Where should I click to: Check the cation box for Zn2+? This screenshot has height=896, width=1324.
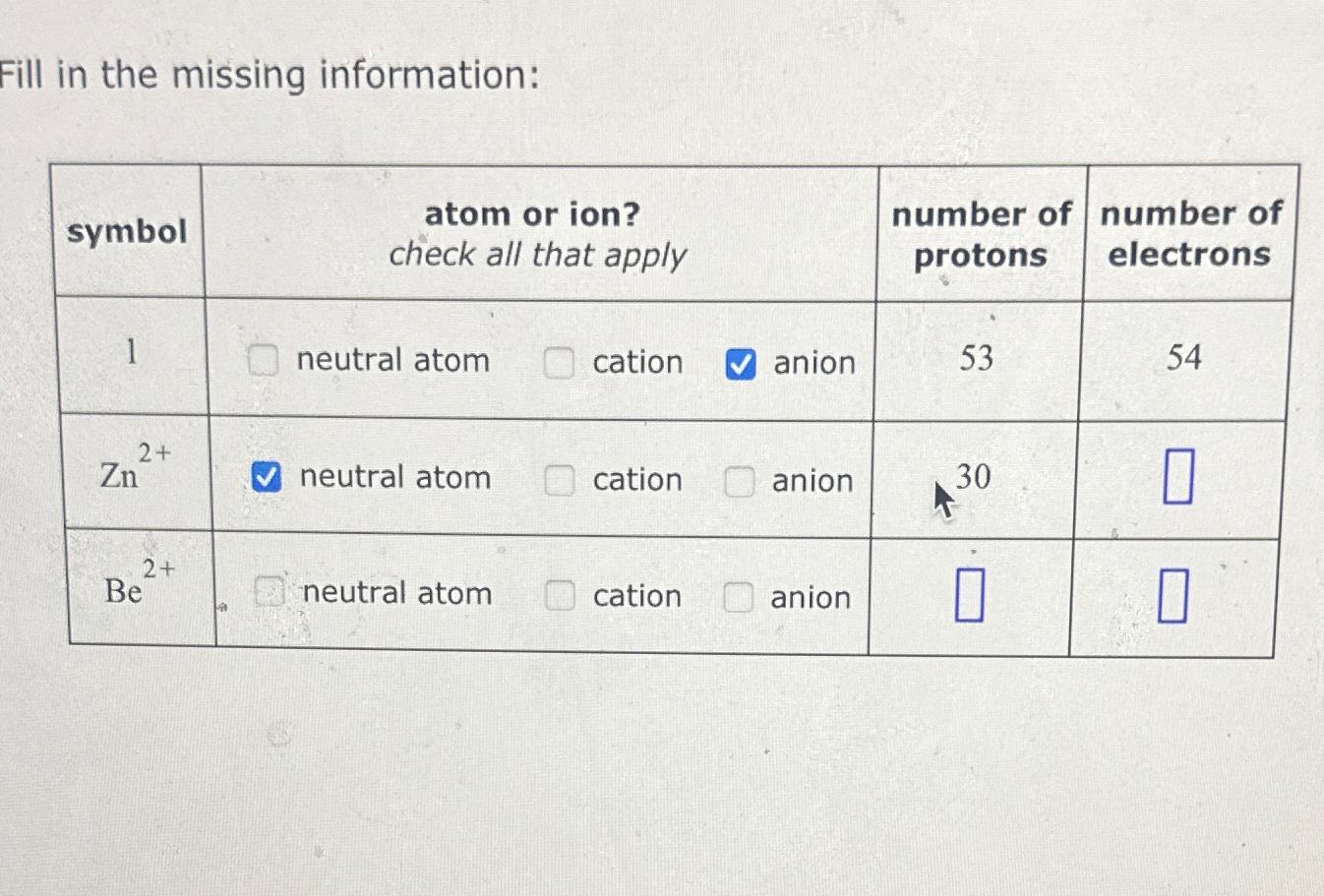click(559, 481)
